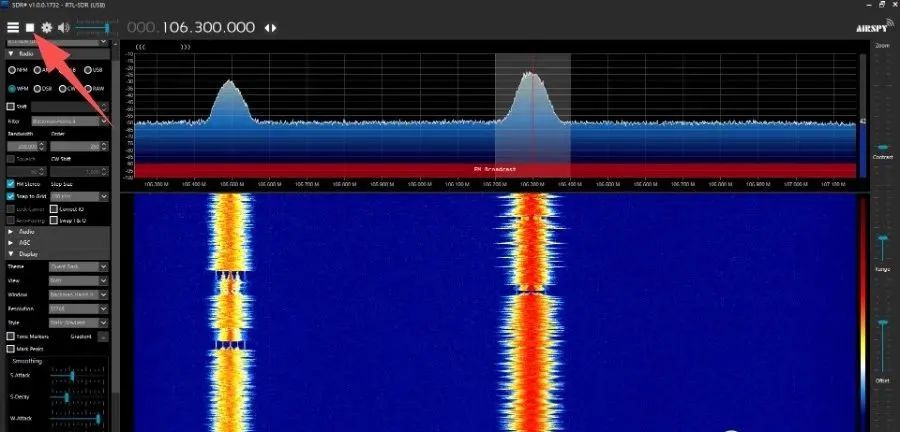Open the Gradient editor button
Viewport: 900px width, 432px height.
tap(103, 337)
